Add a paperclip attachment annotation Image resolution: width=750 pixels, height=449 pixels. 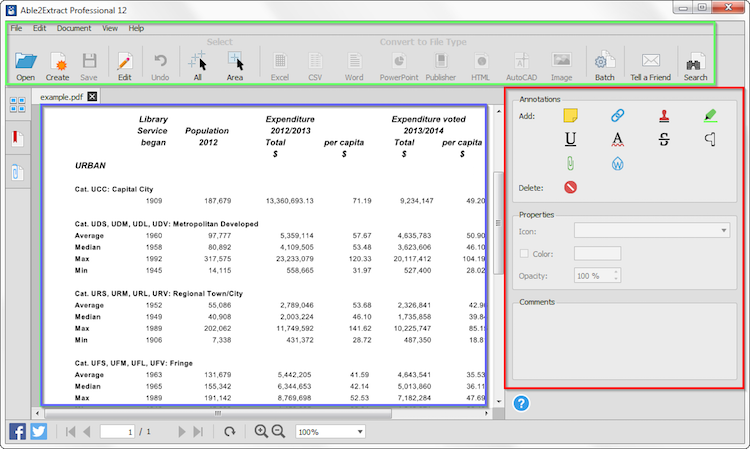(x=570, y=163)
